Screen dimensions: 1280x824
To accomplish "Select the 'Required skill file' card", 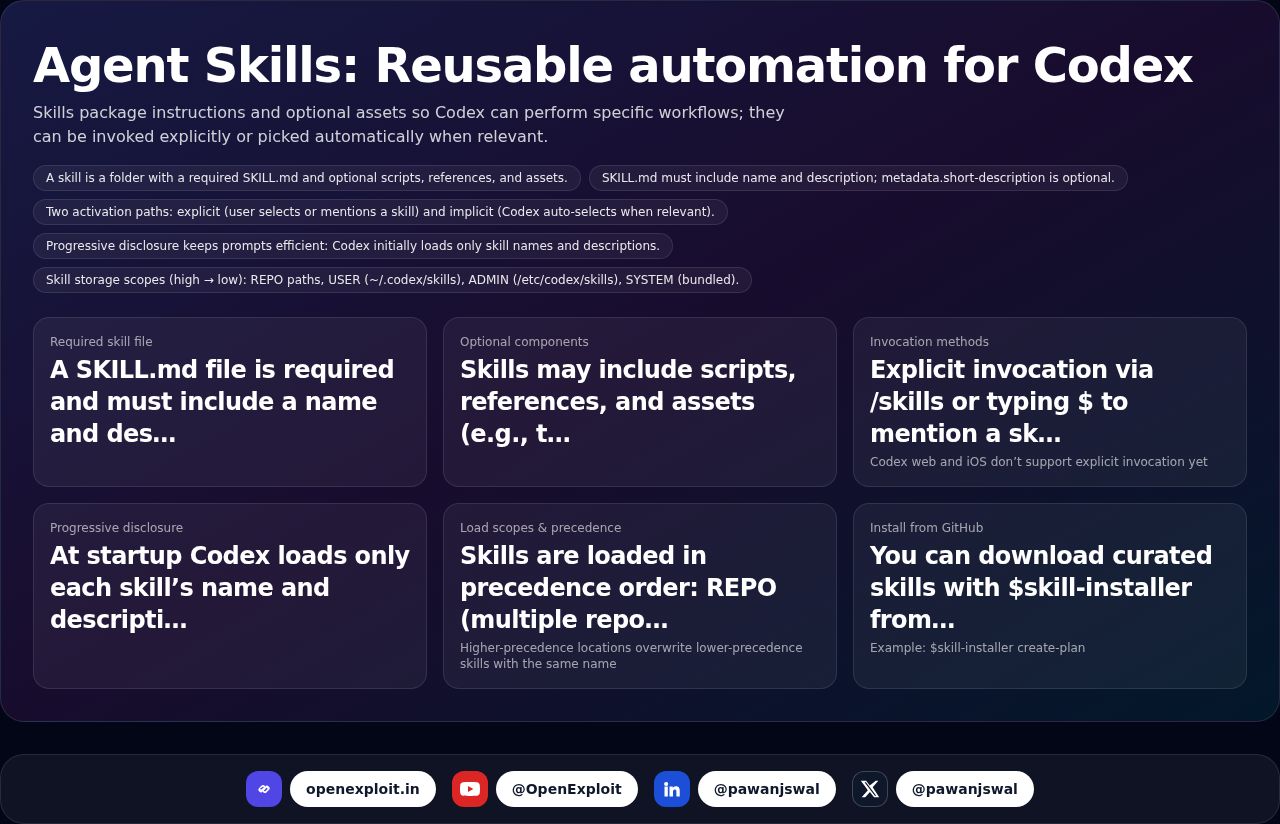I will click(230, 402).
